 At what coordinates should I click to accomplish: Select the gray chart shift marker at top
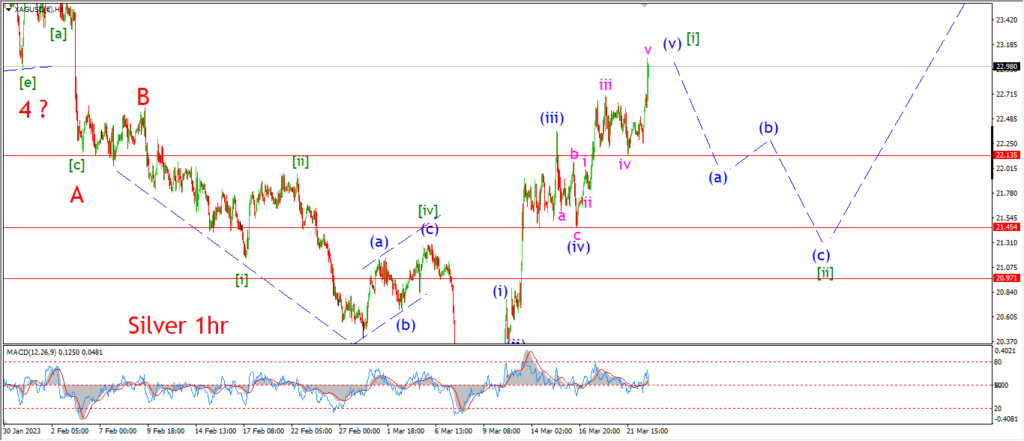[645, 5]
